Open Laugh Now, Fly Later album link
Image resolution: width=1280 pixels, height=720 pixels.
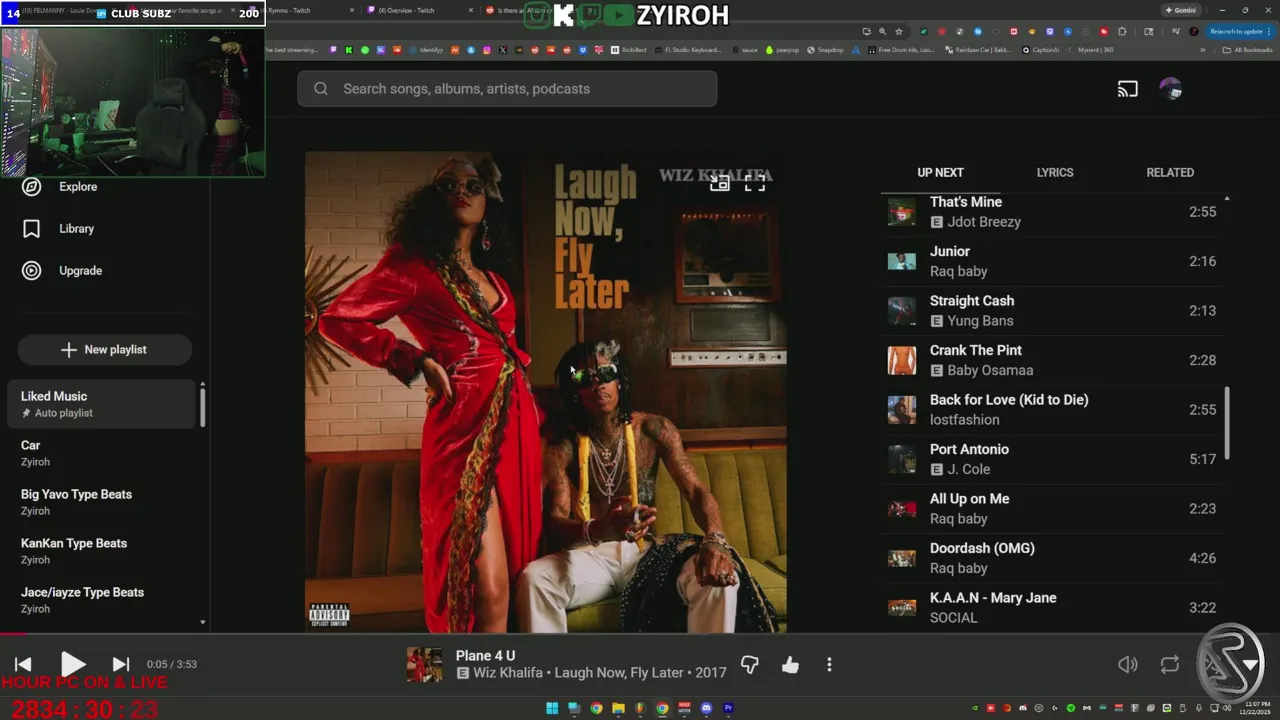click(x=619, y=673)
